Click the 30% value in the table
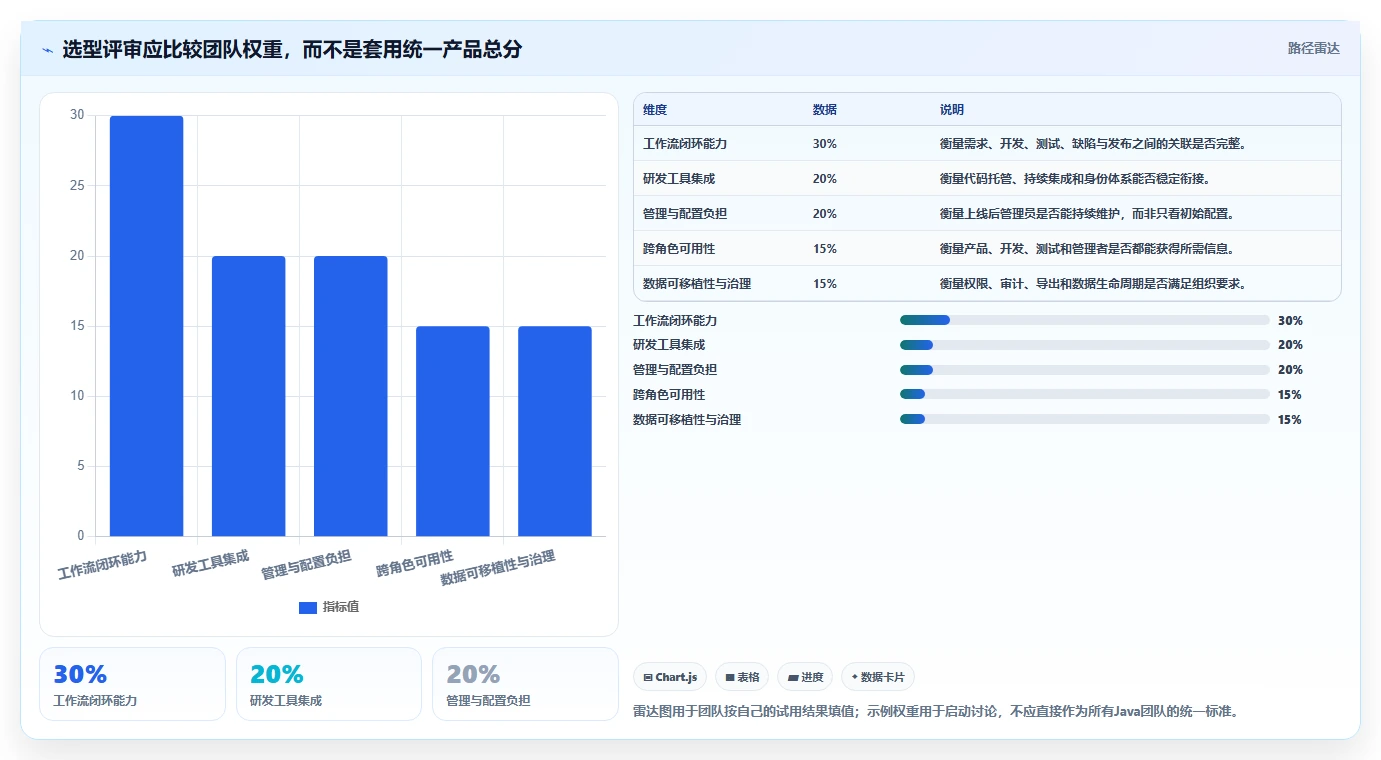The height and width of the screenshot is (760, 1381). (825, 144)
